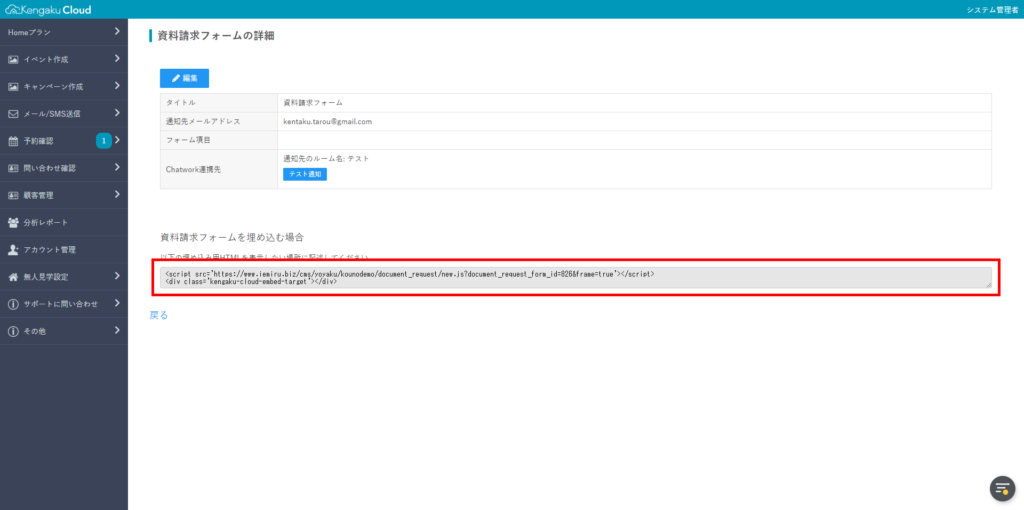Click inside the embed HTML code textarea

[575, 278]
